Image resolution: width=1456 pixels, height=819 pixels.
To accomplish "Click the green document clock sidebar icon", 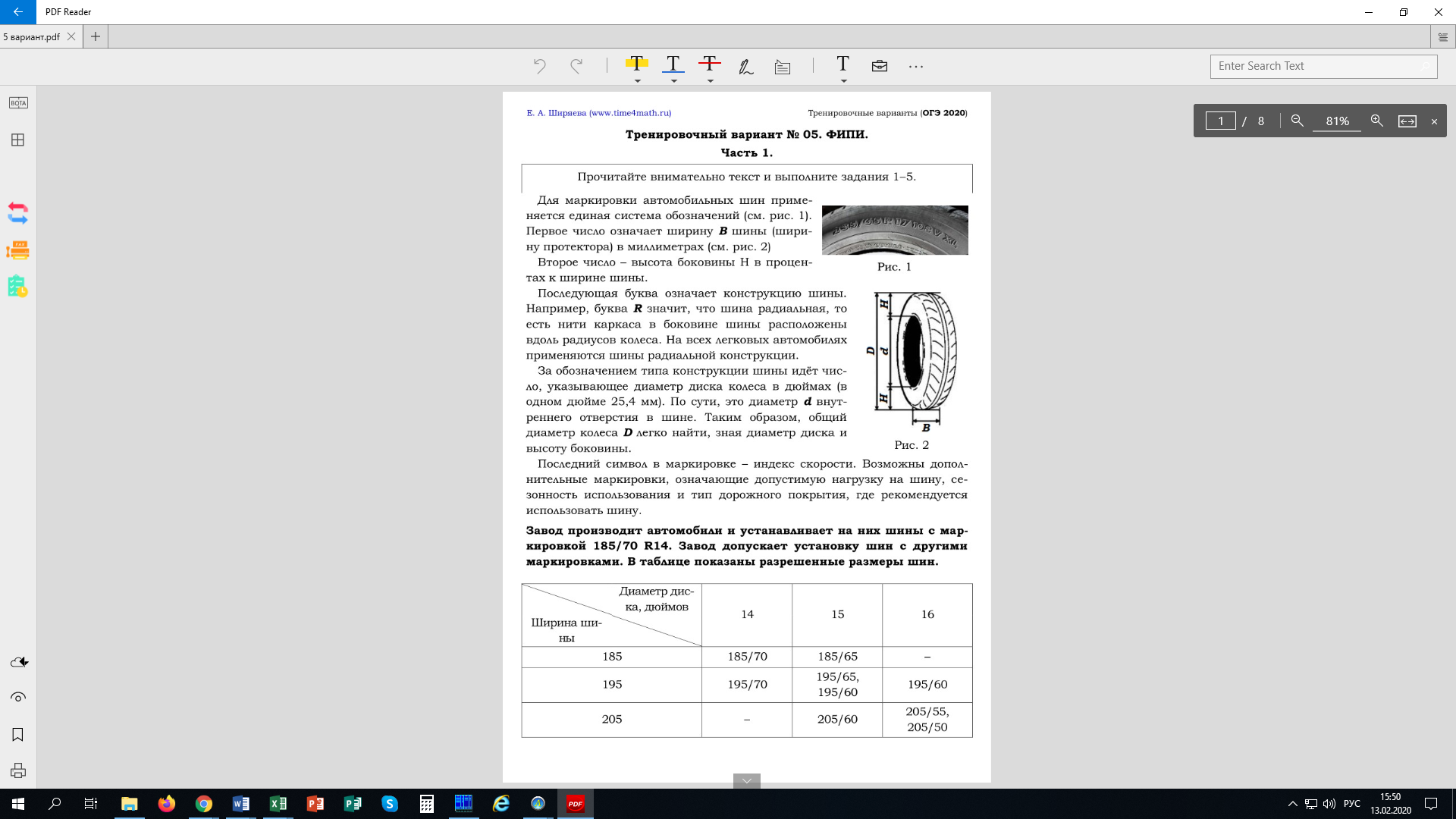I will tap(18, 286).
